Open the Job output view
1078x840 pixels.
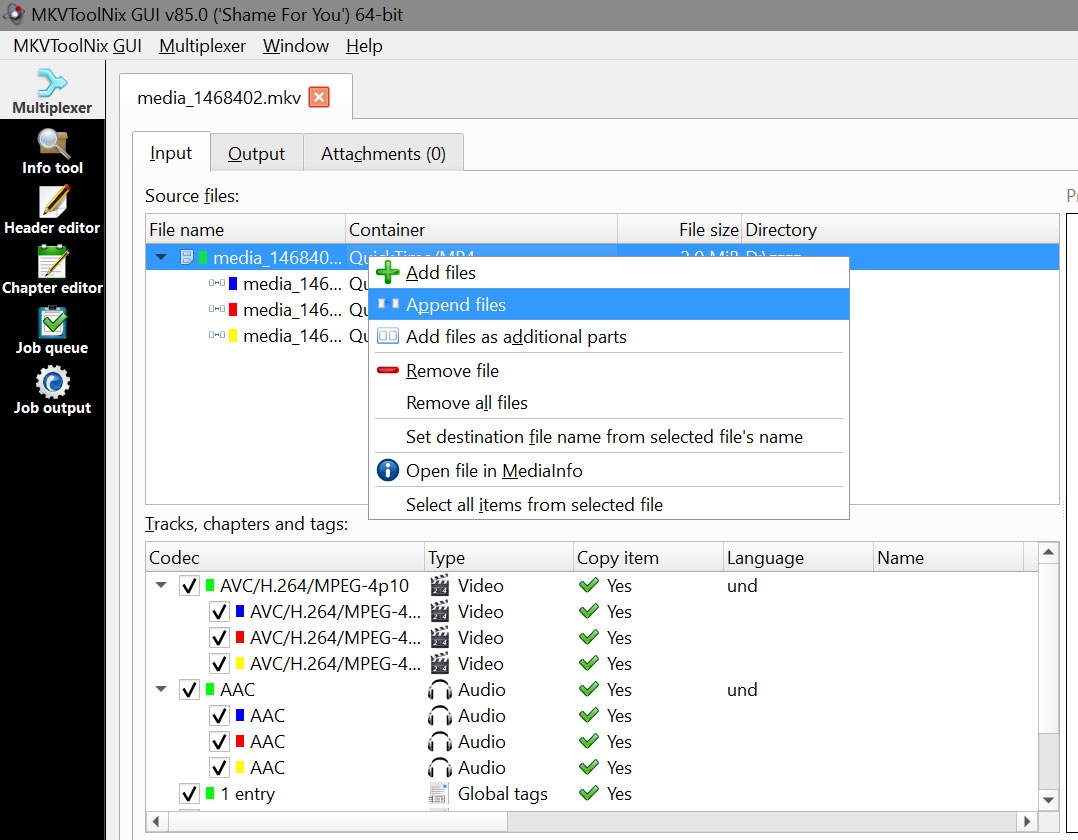click(52, 390)
